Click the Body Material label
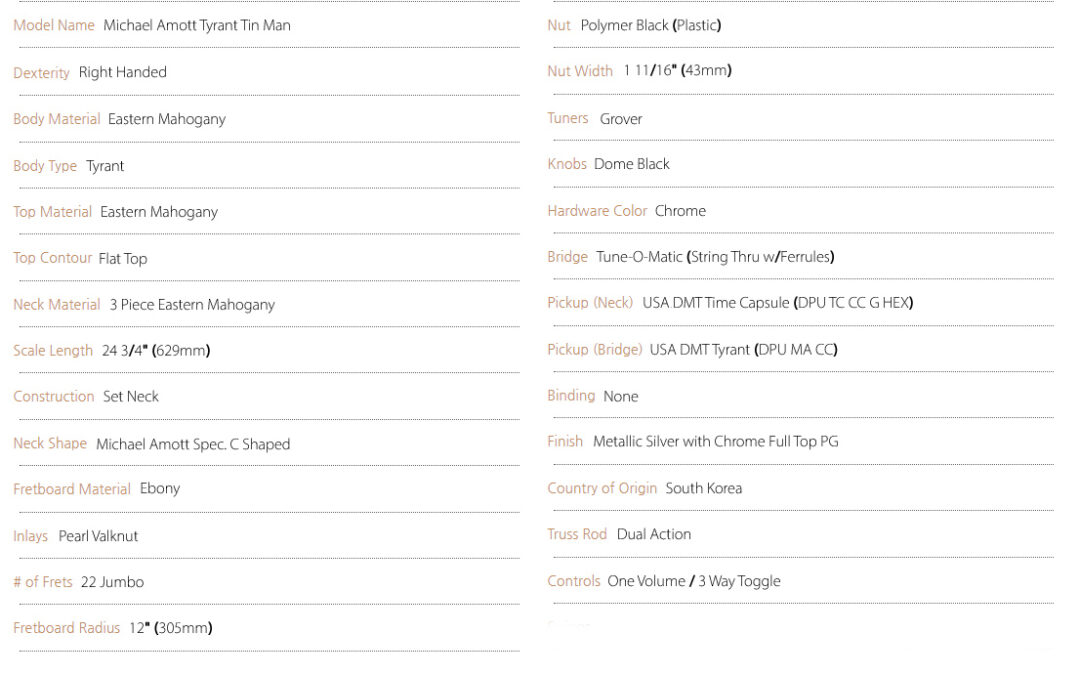This screenshot has height=675, width=1080. tap(56, 119)
